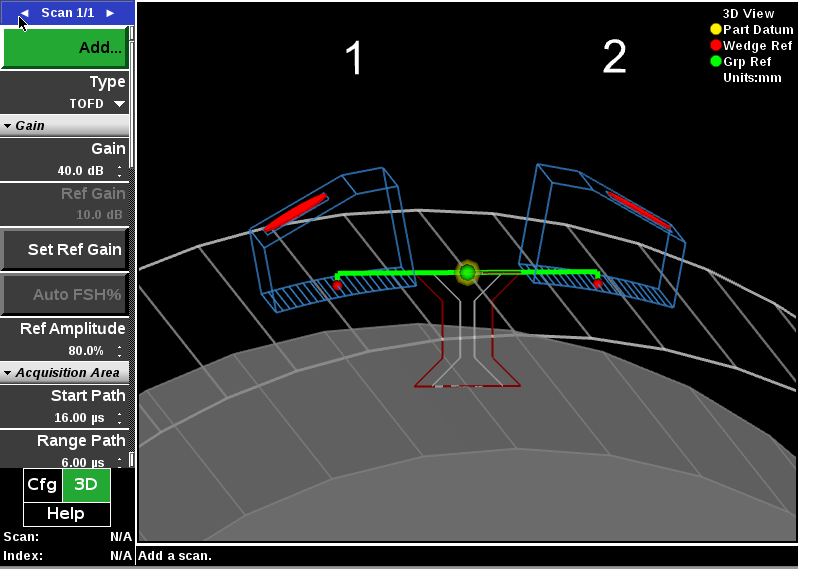Viewport: 819px width, 569px height.
Task: Click the Set Ref Gain button
Action: tap(65, 249)
